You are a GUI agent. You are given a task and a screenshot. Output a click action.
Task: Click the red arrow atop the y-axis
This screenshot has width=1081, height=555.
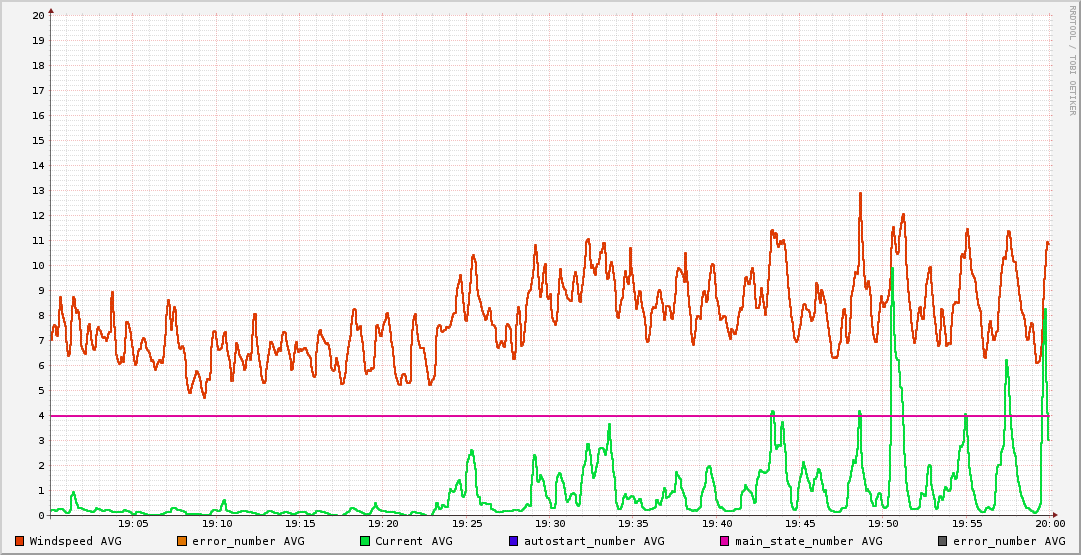point(51,10)
